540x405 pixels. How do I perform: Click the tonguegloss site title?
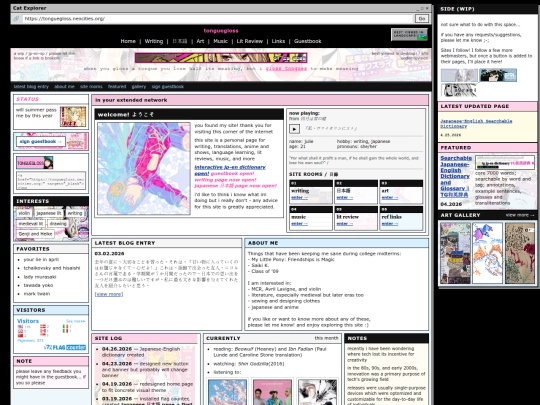coord(221,31)
